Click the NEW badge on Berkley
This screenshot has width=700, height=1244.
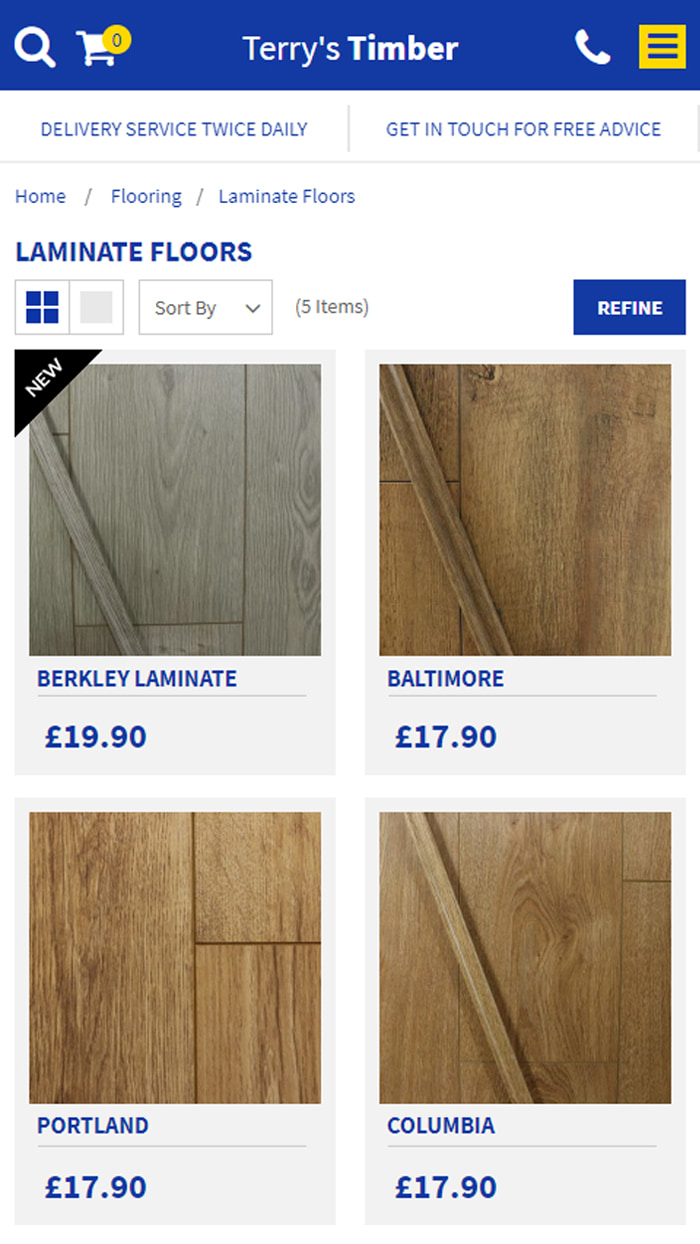(x=46, y=380)
